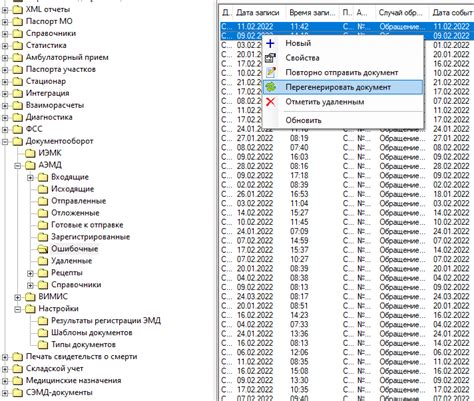The image size is (474, 401).
Task: Click the 'Диагностика' folder icon
Action: coord(17,117)
